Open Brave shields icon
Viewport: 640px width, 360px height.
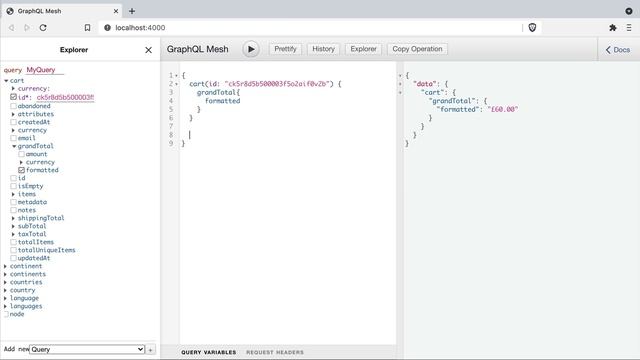click(532, 28)
